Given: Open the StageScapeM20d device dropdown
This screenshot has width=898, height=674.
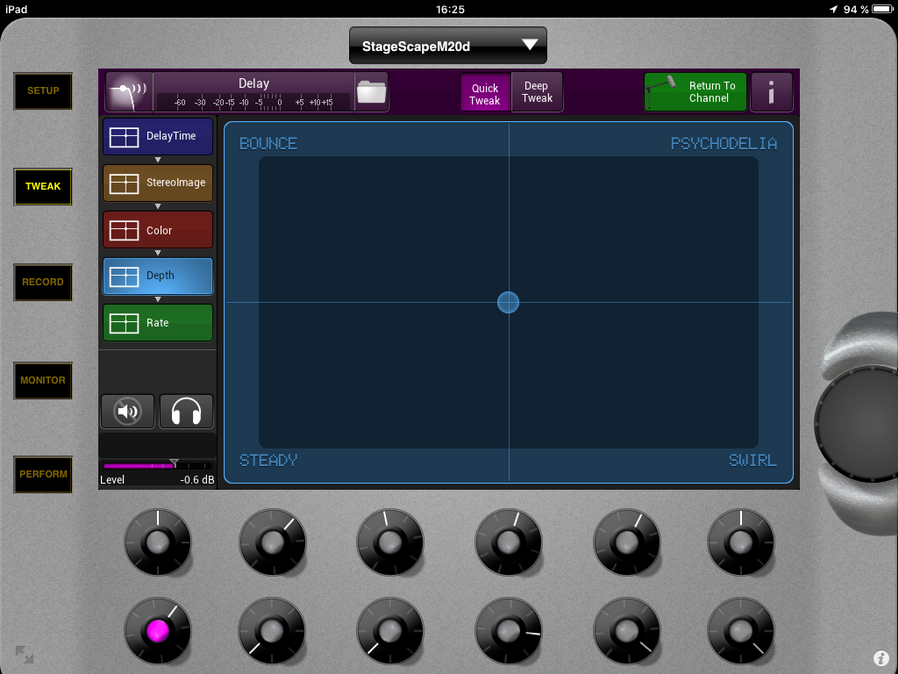Looking at the screenshot, I should (x=448, y=46).
